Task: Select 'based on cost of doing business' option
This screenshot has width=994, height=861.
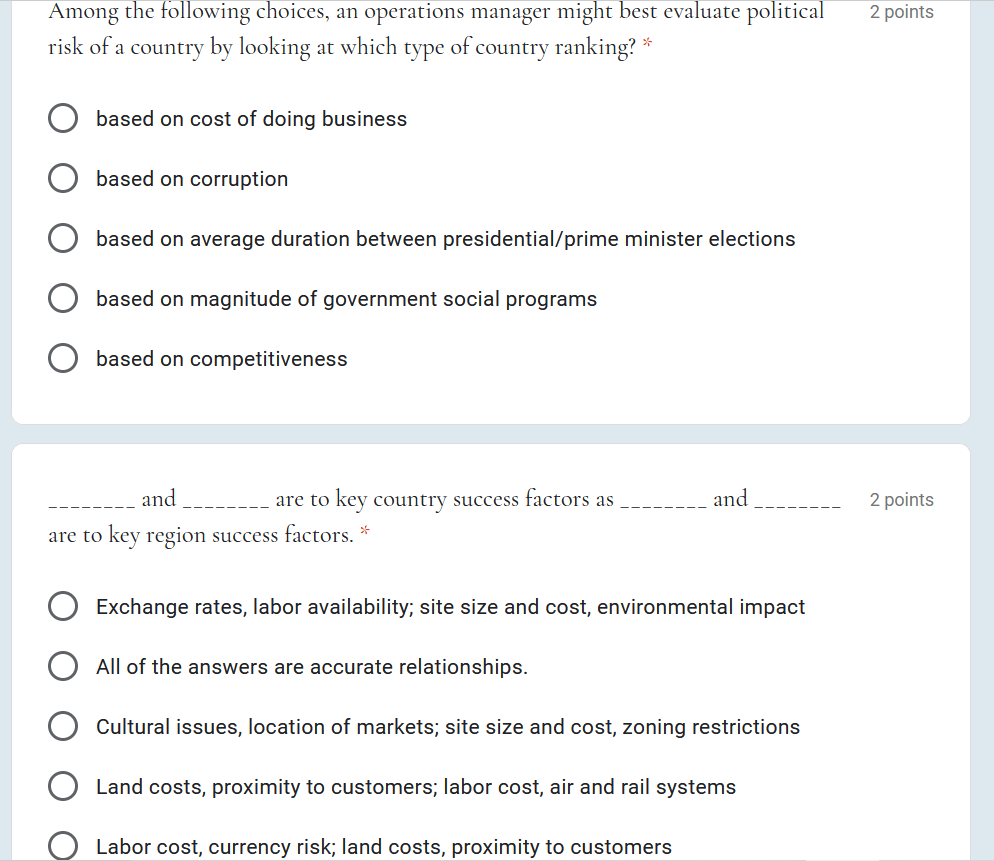Action: tap(63, 119)
